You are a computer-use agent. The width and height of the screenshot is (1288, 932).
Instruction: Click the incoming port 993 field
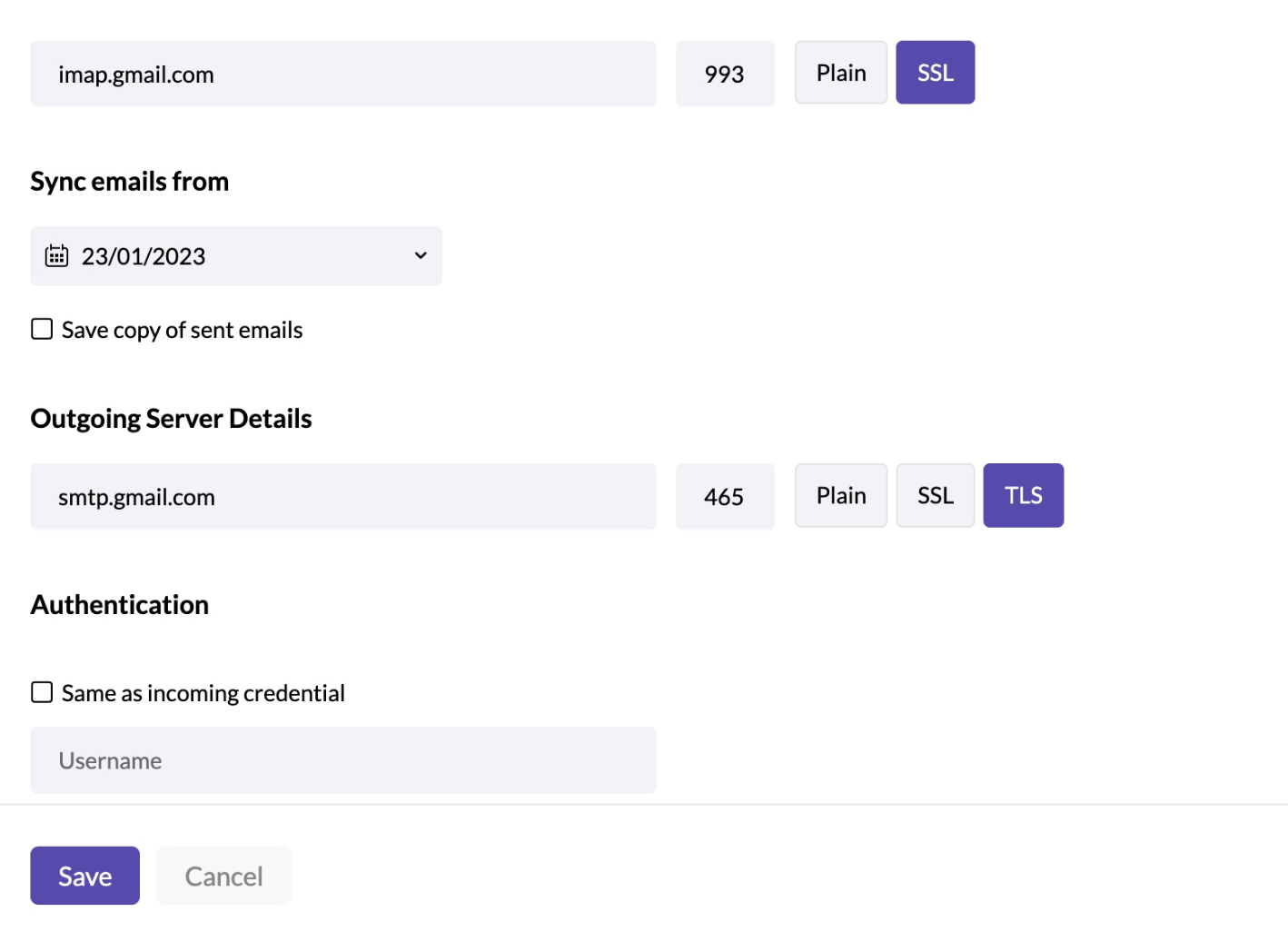[725, 74]
